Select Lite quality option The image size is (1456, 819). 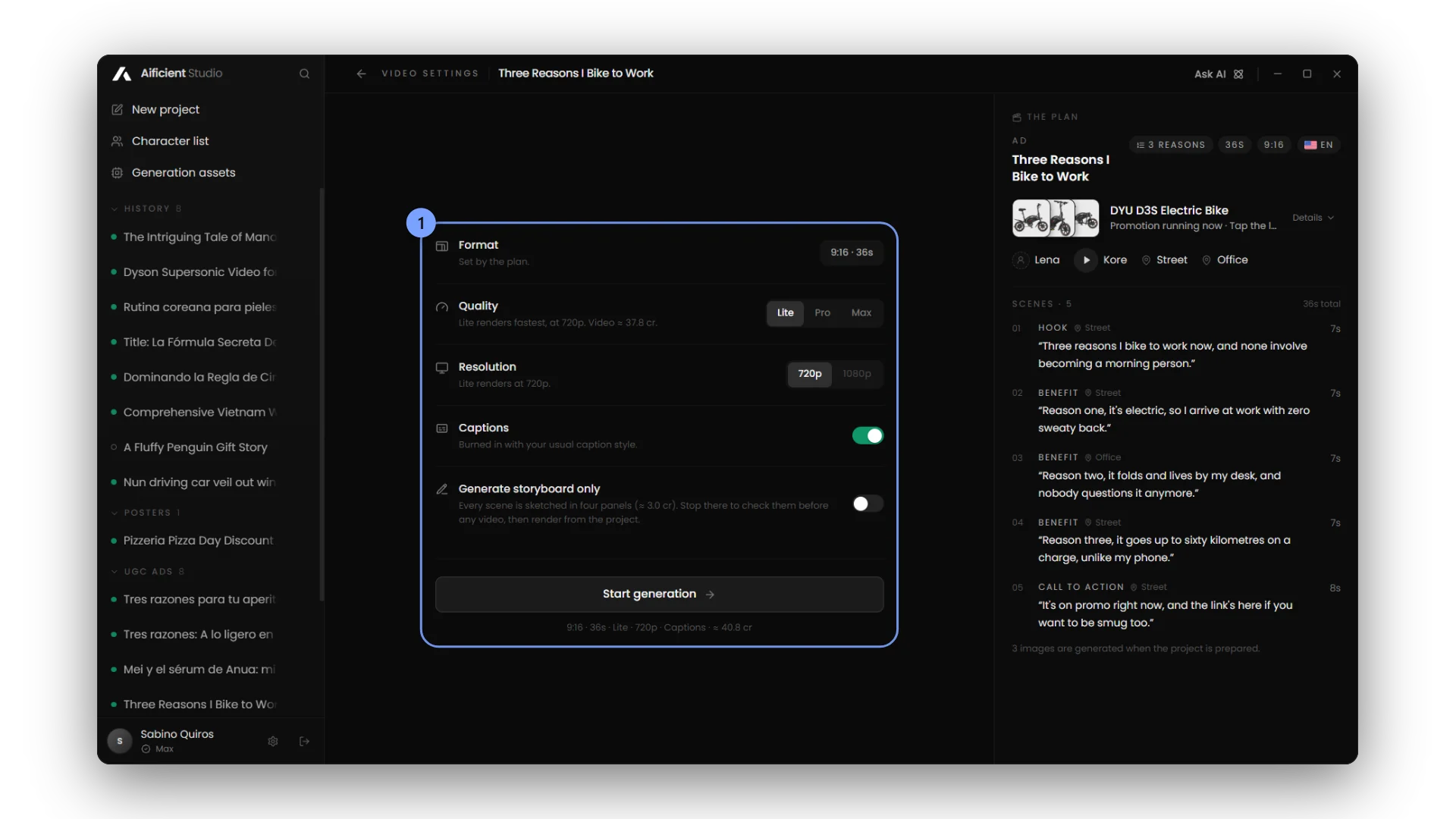click(x=786, y=312)
